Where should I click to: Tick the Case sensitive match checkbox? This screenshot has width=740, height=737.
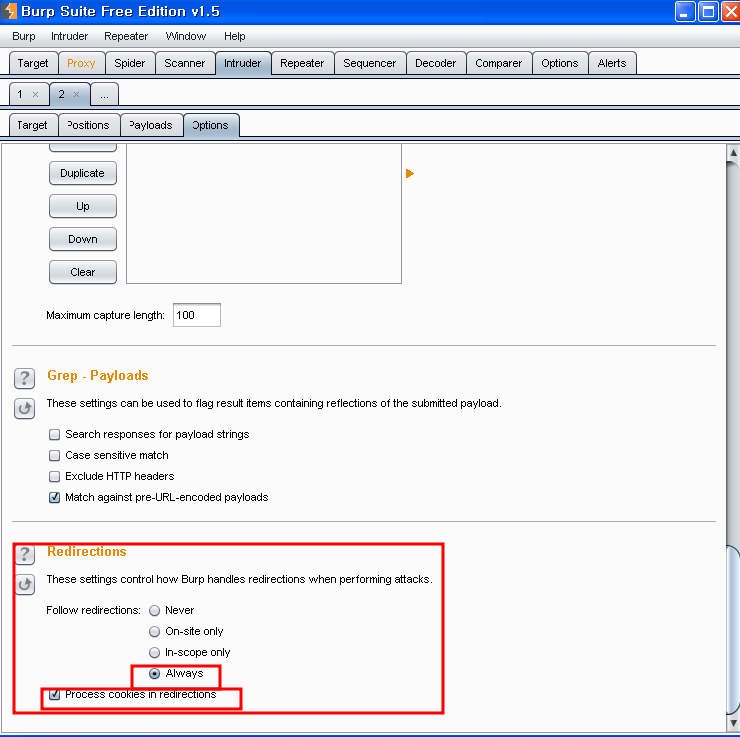55,455
